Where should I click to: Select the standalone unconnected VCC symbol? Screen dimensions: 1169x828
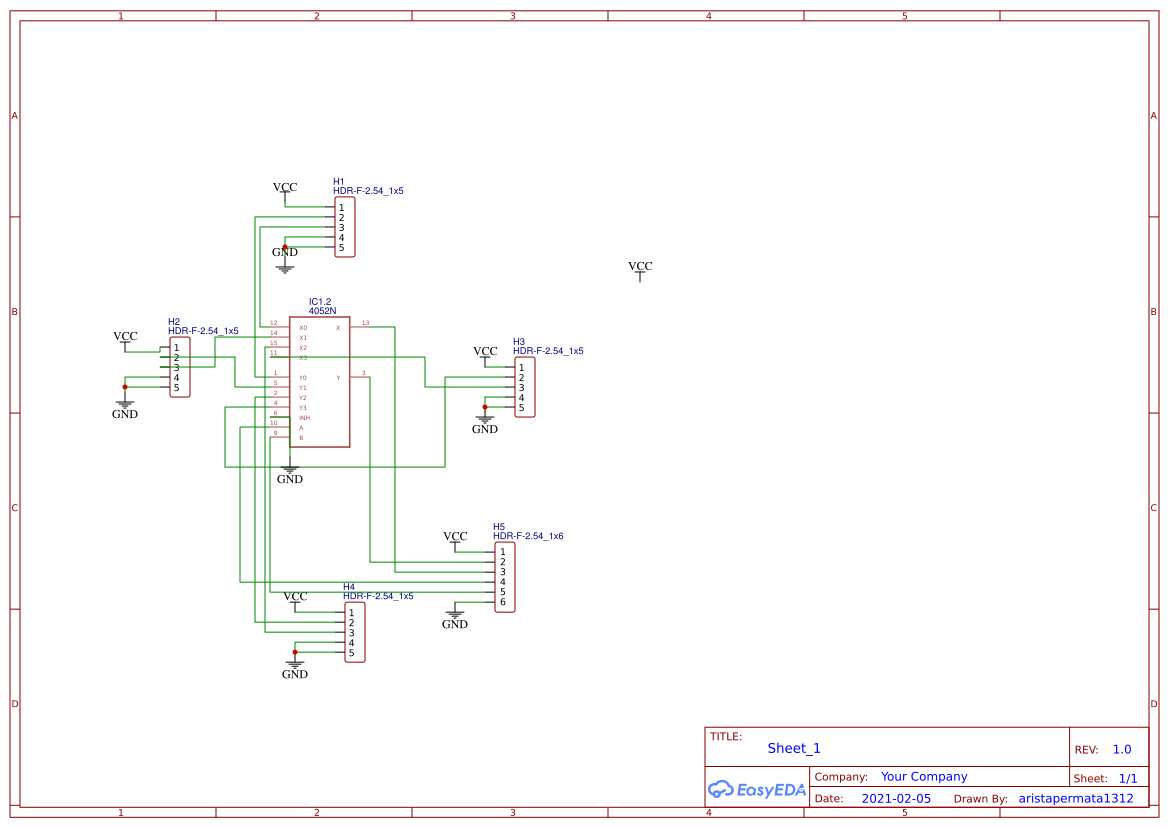point(640,270)
